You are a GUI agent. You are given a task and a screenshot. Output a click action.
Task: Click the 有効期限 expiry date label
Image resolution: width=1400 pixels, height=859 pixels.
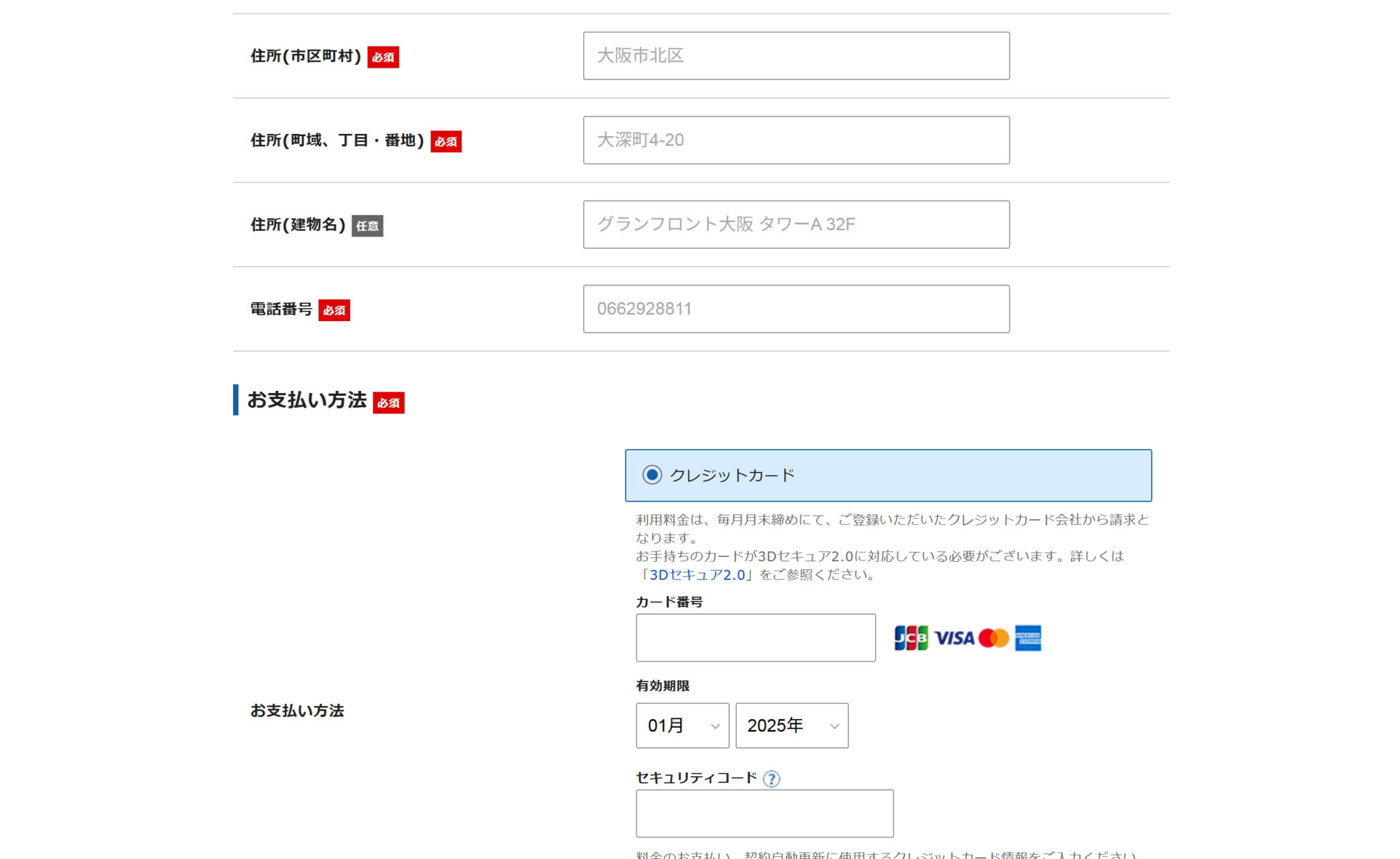point(662,685)
